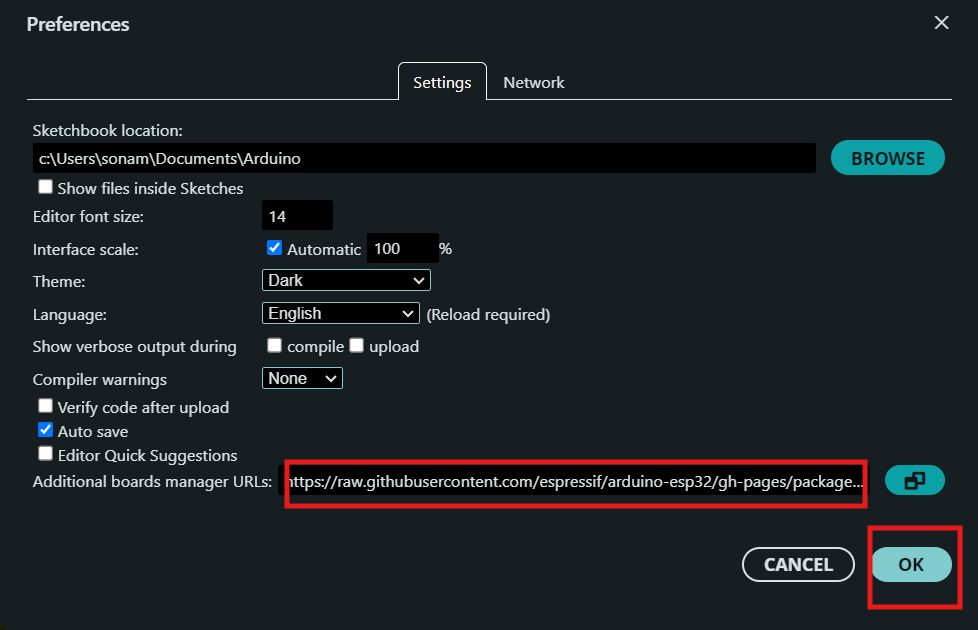Click the "Show verbose output during" label
The image size is (978, 630).
pyautogui.click(x=135, y=347)
